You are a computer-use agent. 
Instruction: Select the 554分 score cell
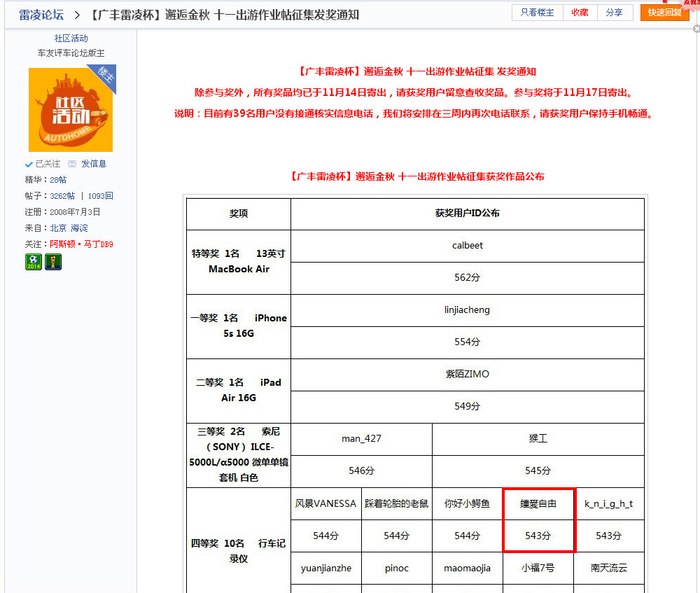pyautogui.click(x=467, y=342)
